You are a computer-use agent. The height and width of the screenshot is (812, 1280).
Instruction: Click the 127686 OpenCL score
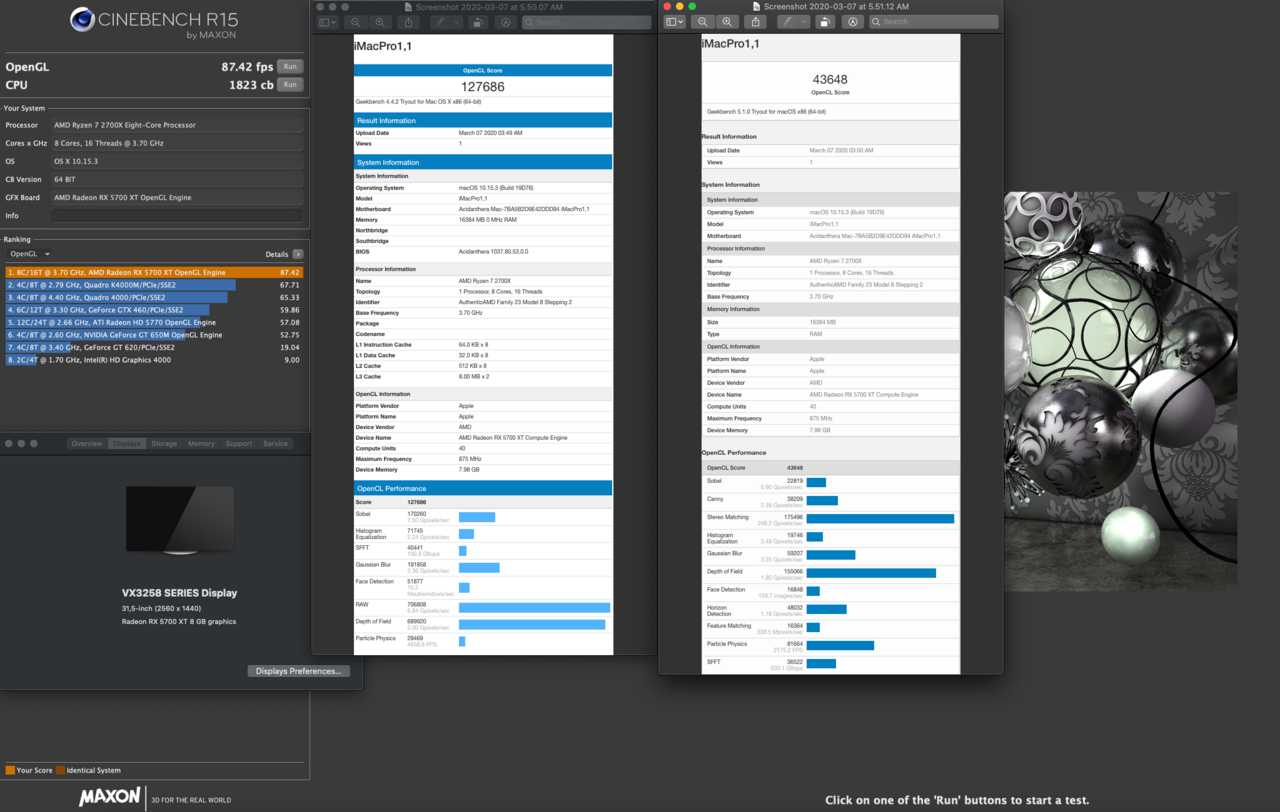click(483, 87)
